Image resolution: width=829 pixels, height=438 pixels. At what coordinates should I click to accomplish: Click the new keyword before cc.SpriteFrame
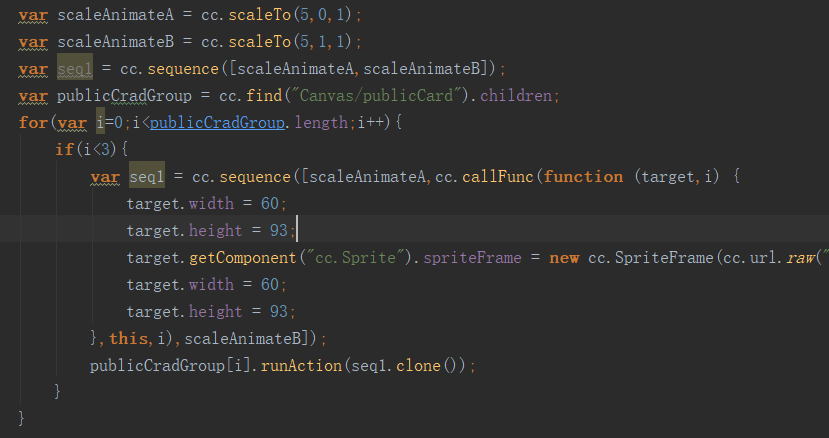click(x=564, y=258)
